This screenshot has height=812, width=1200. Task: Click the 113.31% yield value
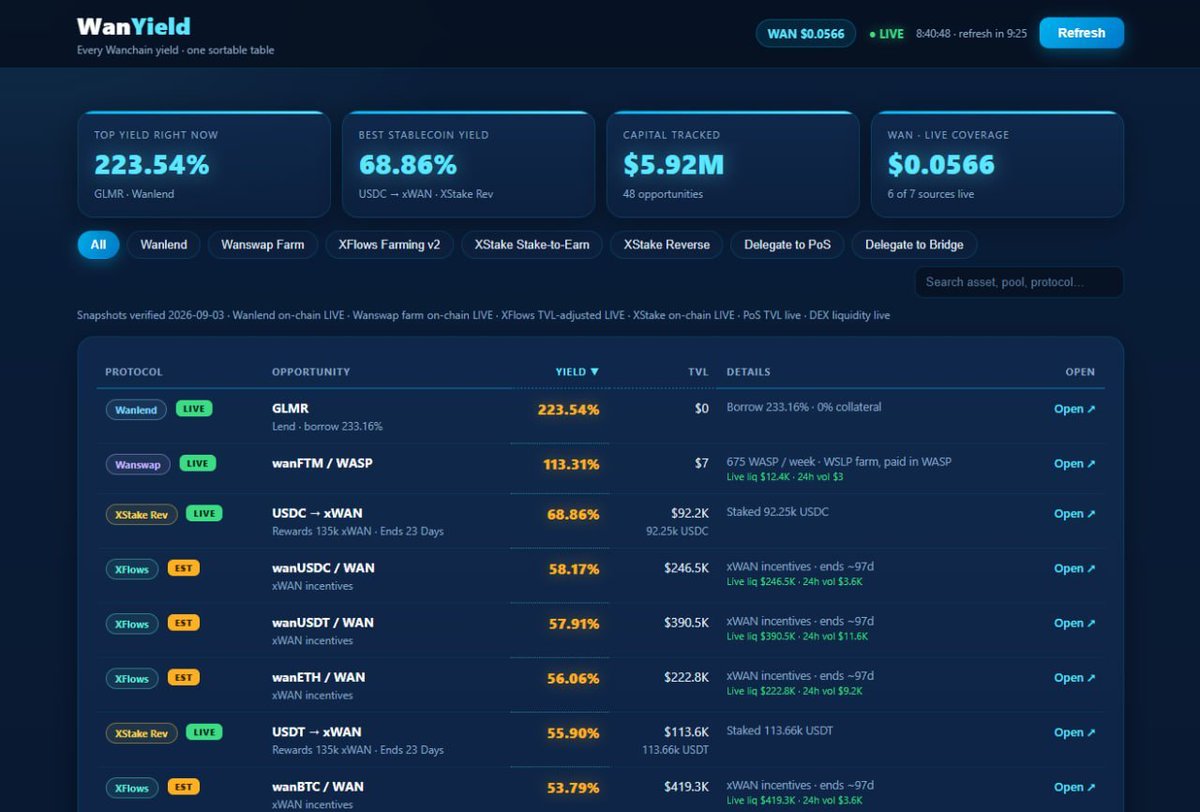point(571,464)
